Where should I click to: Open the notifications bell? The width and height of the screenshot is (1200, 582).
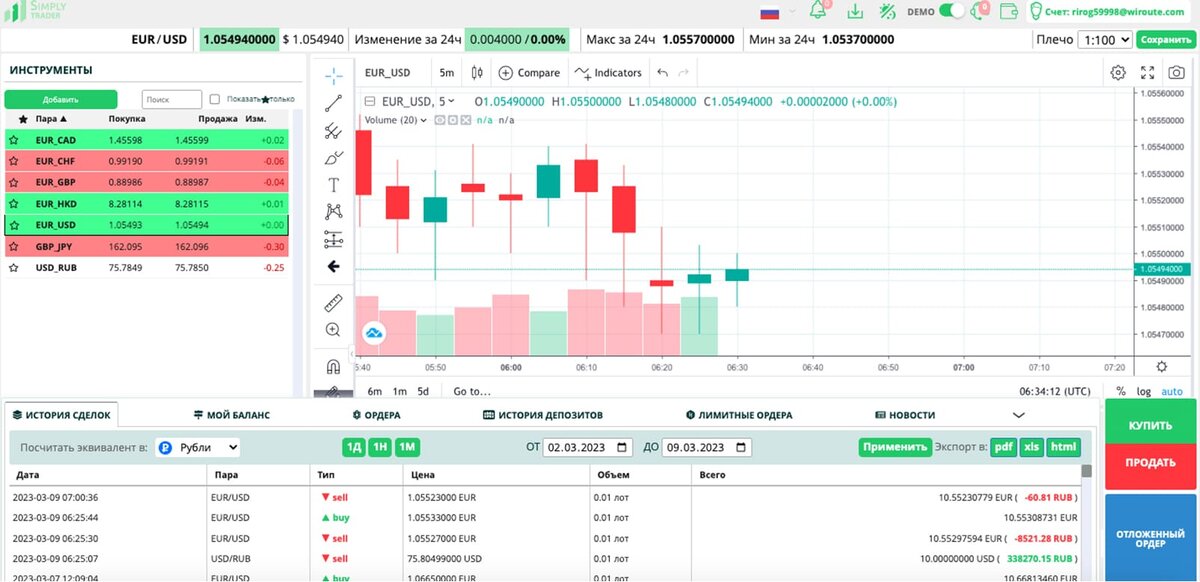coord(819,12)
